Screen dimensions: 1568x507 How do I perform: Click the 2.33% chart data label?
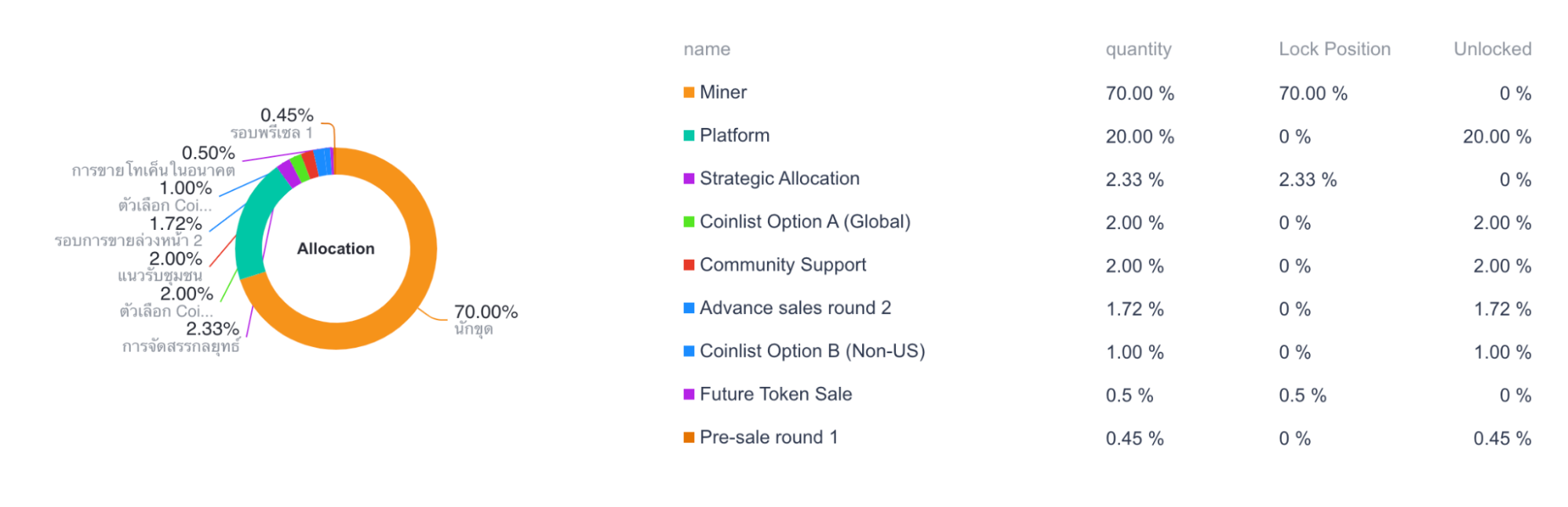coord(212,329)
